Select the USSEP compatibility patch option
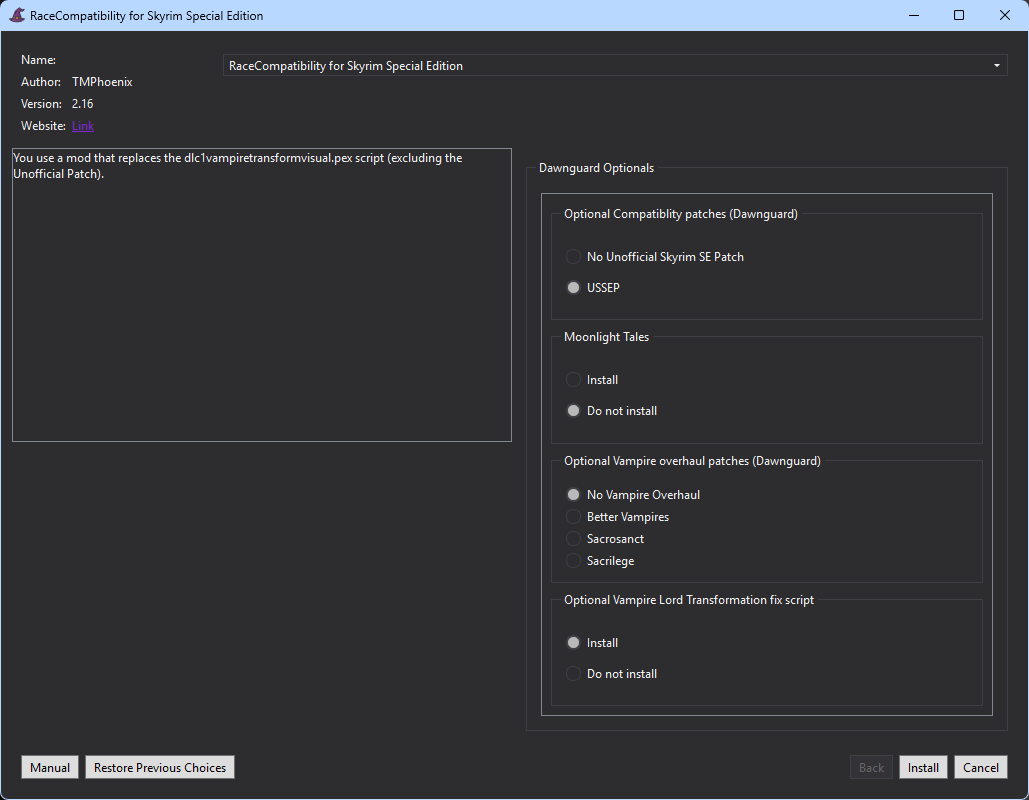Screen dimensions: 1029x800 pyautogui.click(x=593, y=287)
